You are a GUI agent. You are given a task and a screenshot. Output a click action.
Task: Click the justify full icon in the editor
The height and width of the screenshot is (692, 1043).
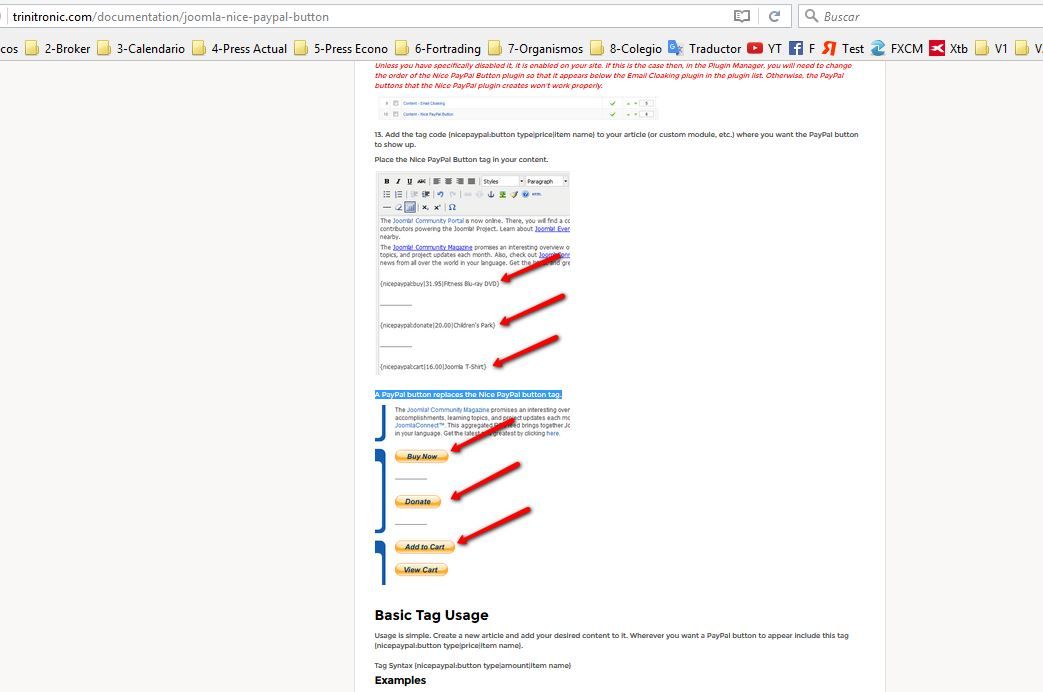pos(472,182)
